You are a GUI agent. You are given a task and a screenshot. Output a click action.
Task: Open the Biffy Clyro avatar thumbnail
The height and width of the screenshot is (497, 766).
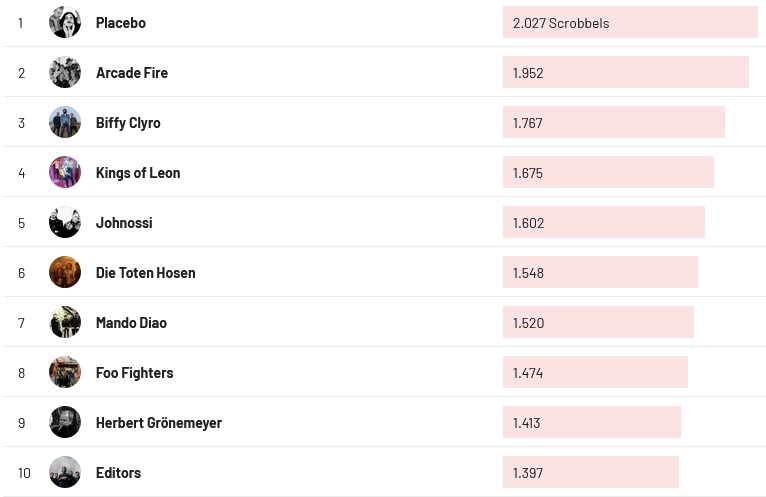pyautogui.click(x=65, y=122)
